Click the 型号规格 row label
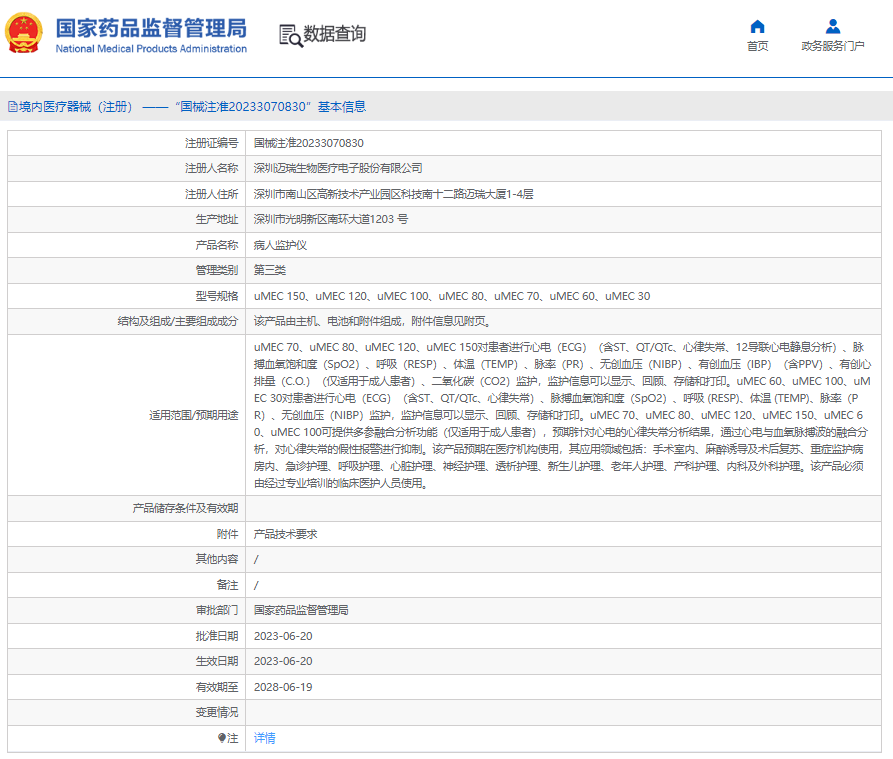The width and height of the screenshot is (893, 759). pyautogui.click(x=216, y=296)
